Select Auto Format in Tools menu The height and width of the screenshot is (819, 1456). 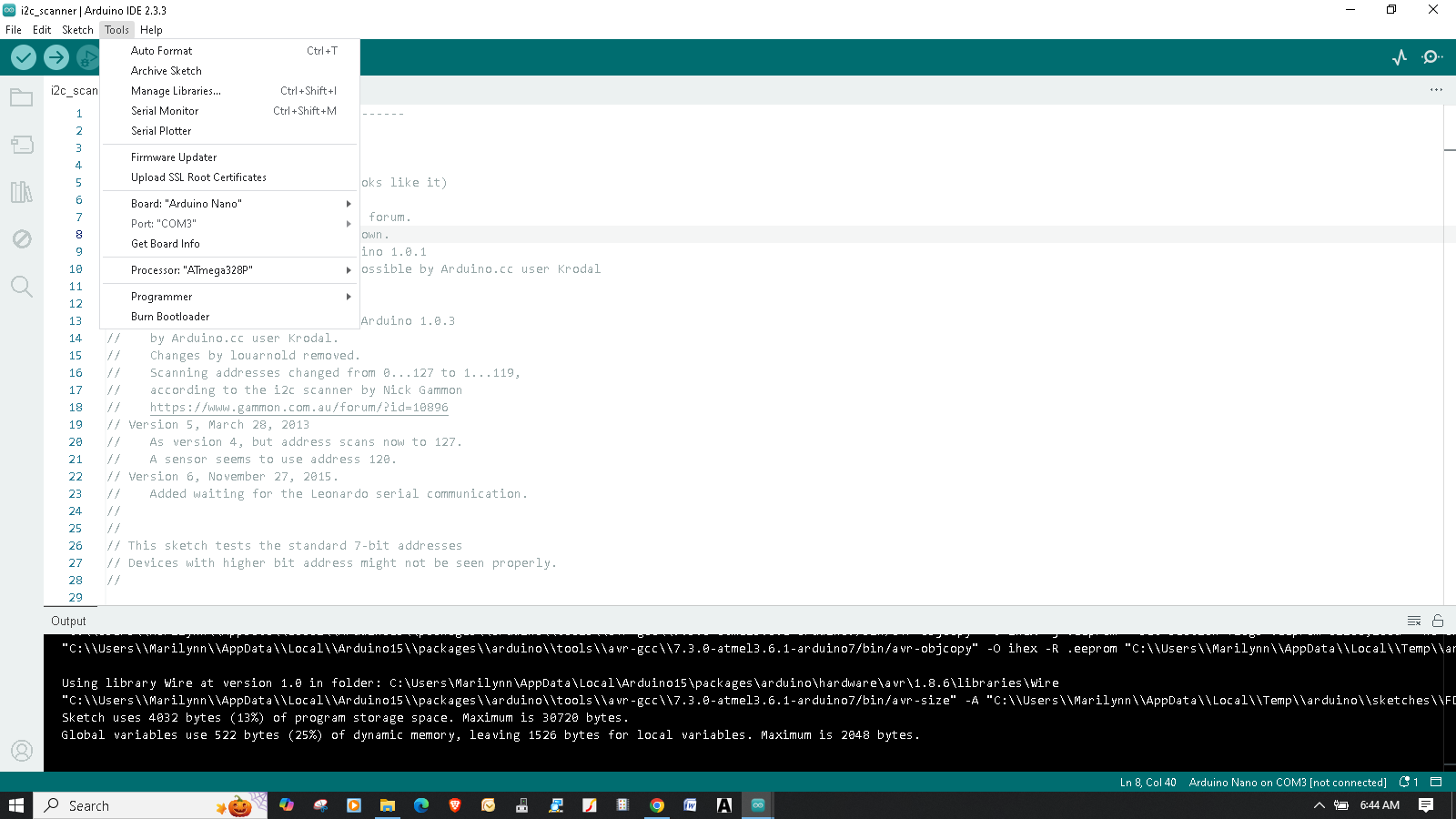tap(230, 51)
